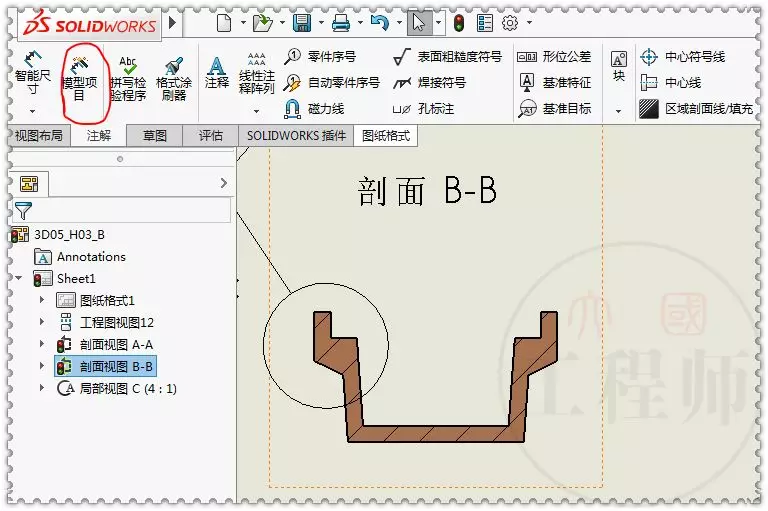Viewport: 768px width, 511px height.
Task: Select 剖面视图 B-B in the tree
Action: click(x=105, y=366)
